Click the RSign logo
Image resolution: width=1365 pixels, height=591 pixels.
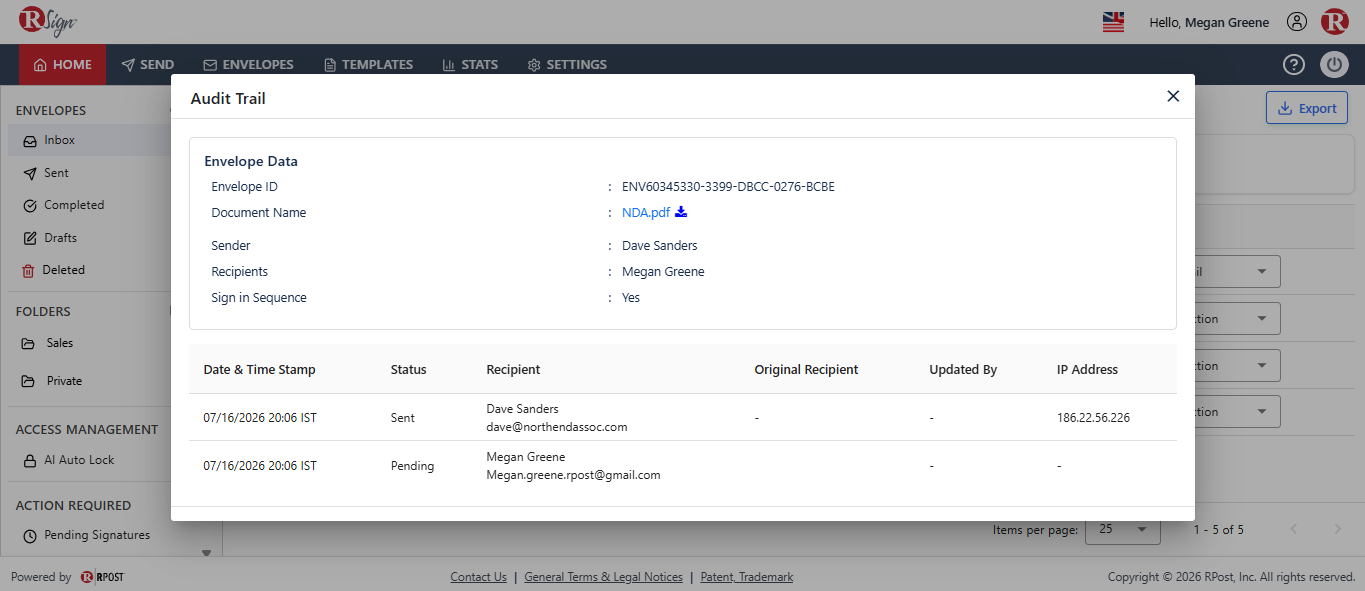47,21
